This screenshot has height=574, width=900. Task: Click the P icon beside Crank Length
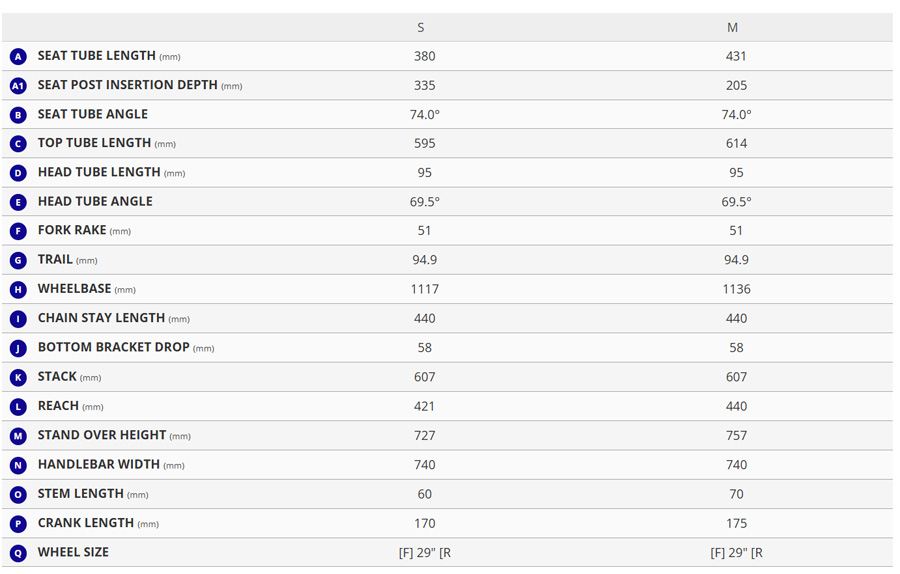(18, 524)
